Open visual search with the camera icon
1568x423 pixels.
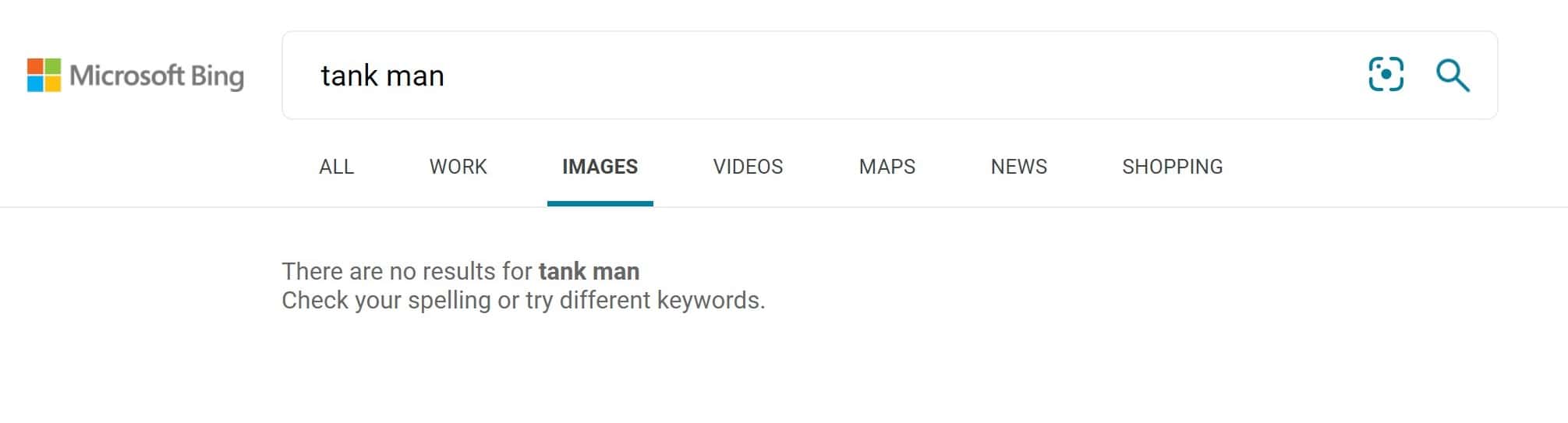(x=1386, y=75)
